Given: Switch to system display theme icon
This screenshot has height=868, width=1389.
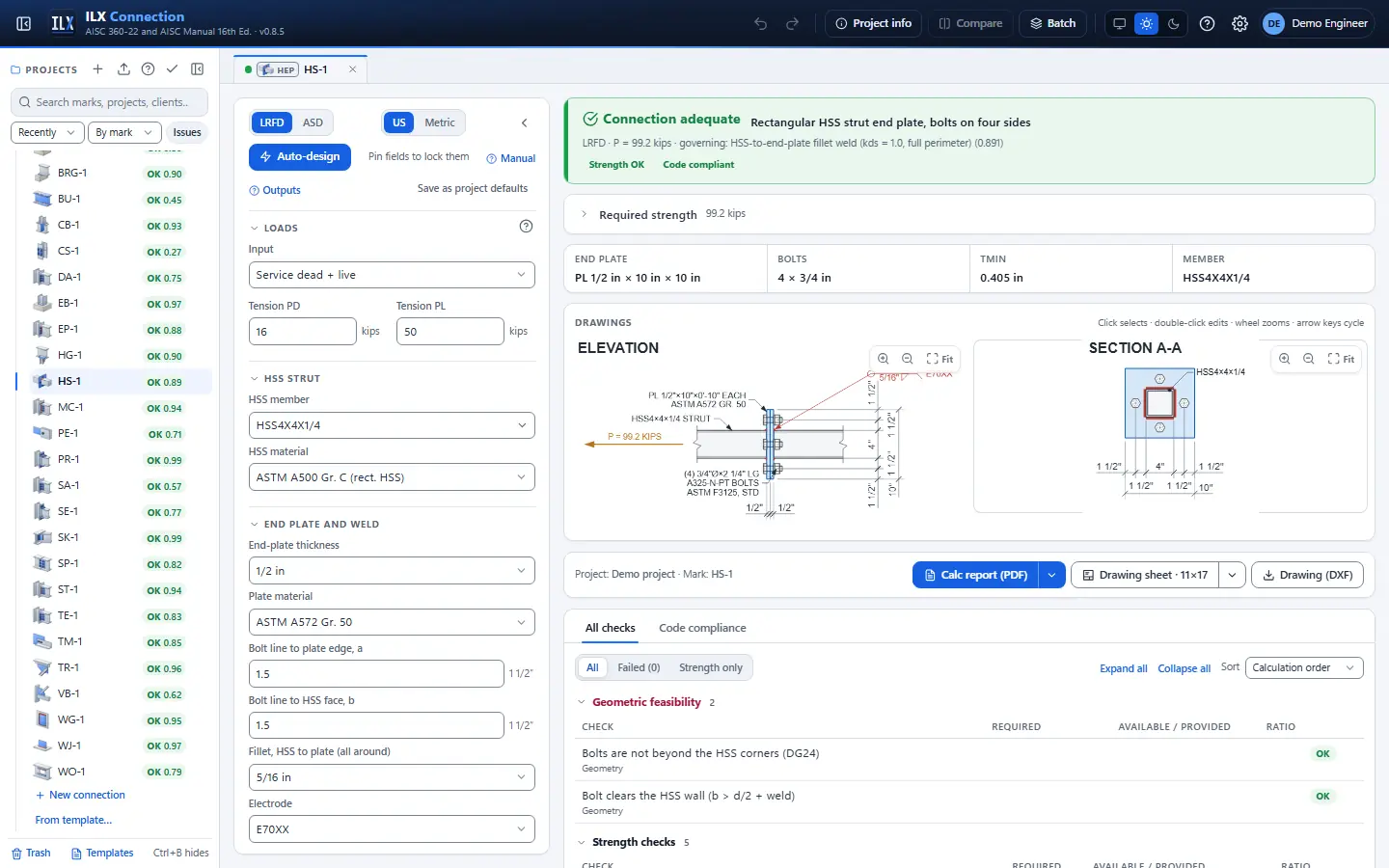Looking at the screenshot, I should [x=1119, y=23].
